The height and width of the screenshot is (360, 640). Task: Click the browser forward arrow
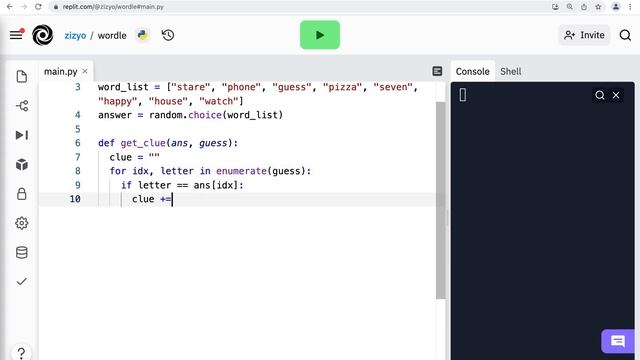click(x=24, y=7)
